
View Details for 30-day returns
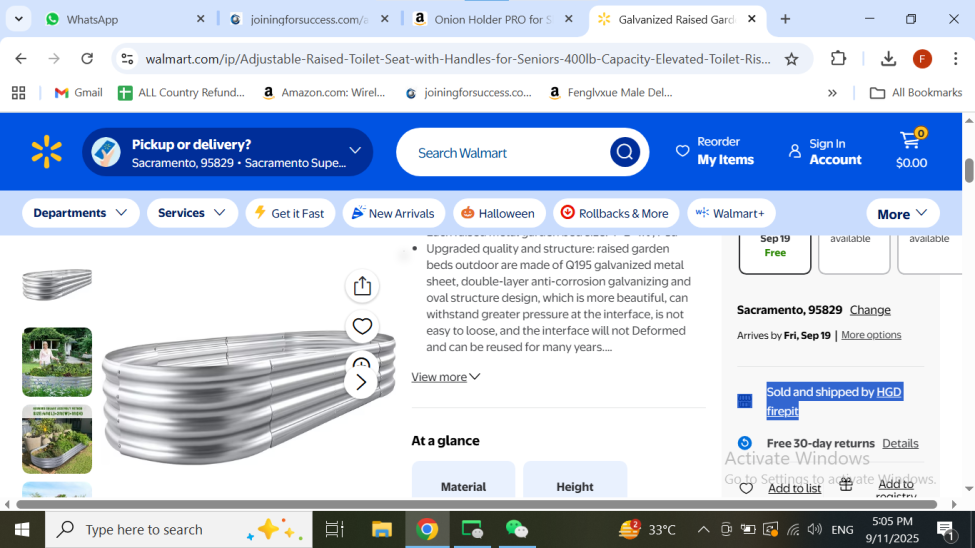[900, 443]
